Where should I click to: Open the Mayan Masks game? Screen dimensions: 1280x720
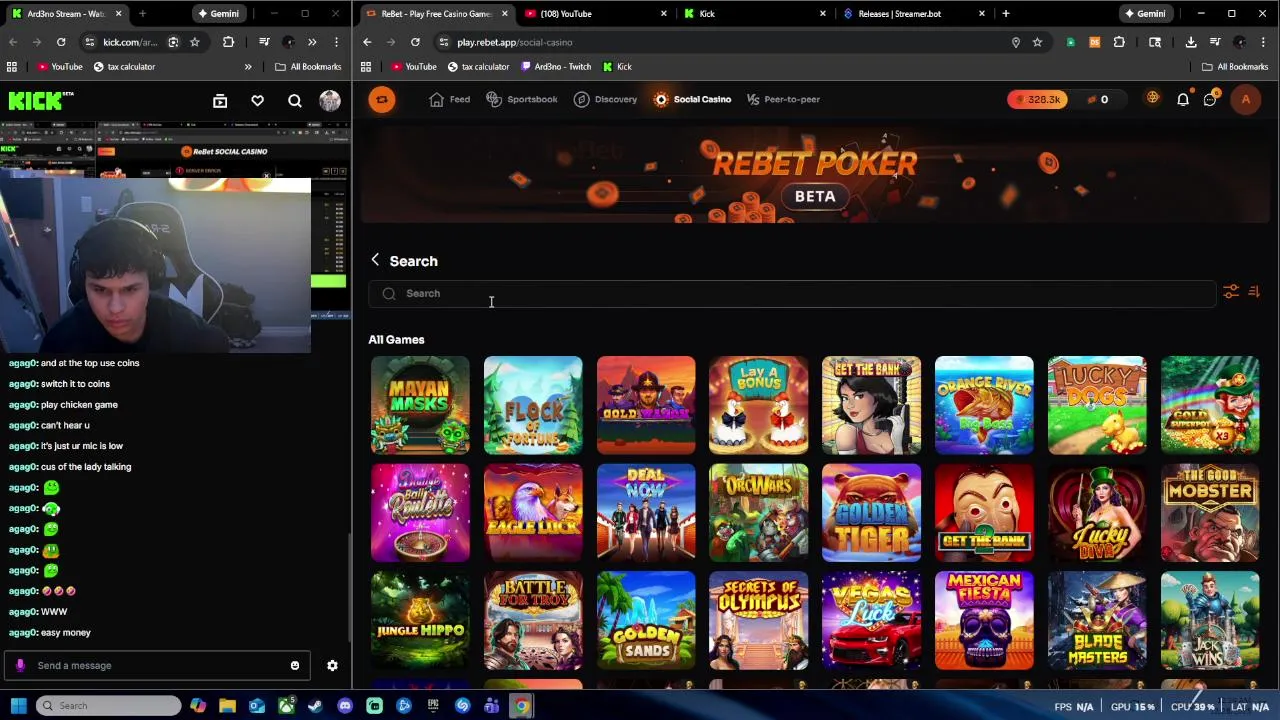tap(420, 405)
